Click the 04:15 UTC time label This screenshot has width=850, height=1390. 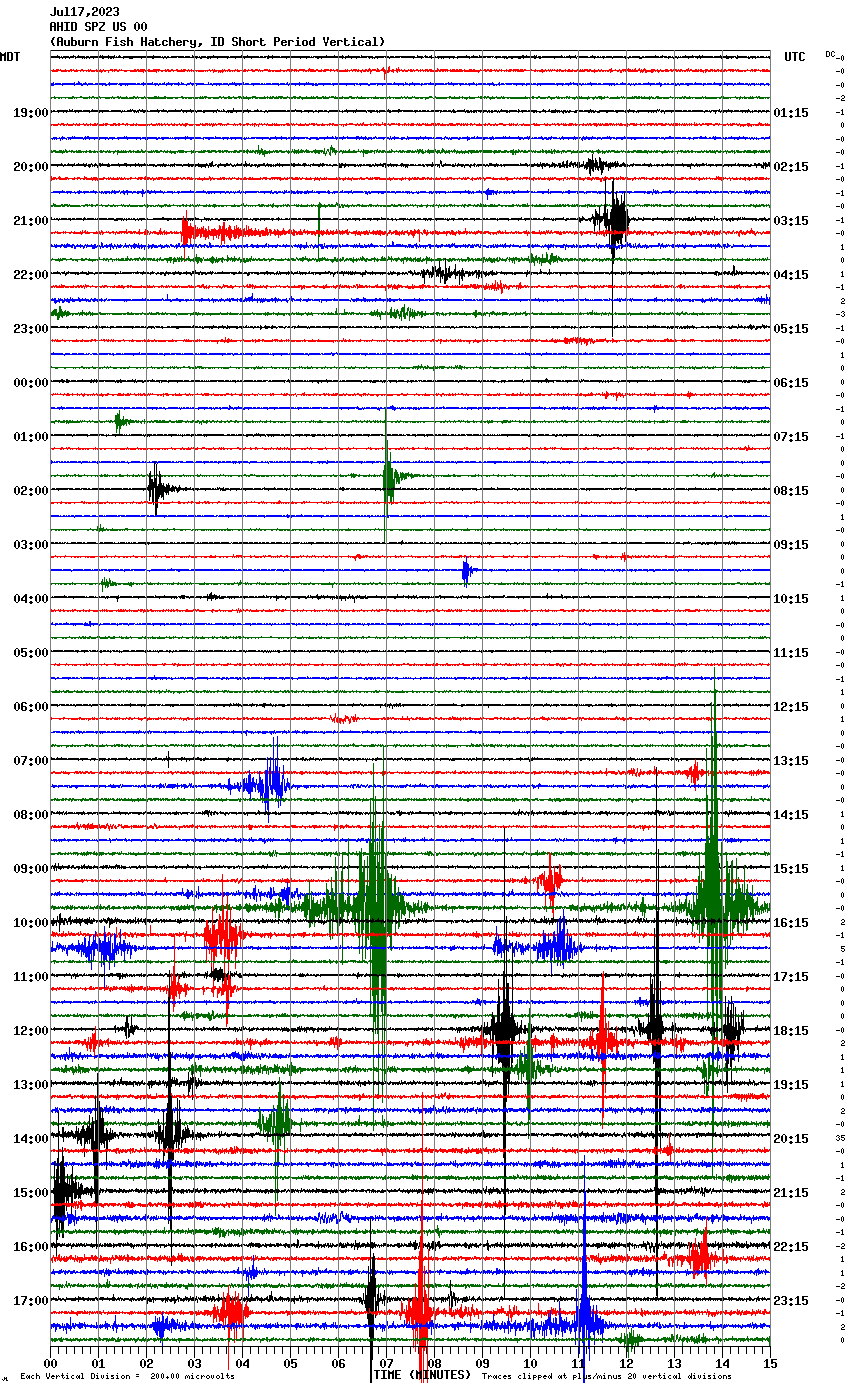[791, 275]
